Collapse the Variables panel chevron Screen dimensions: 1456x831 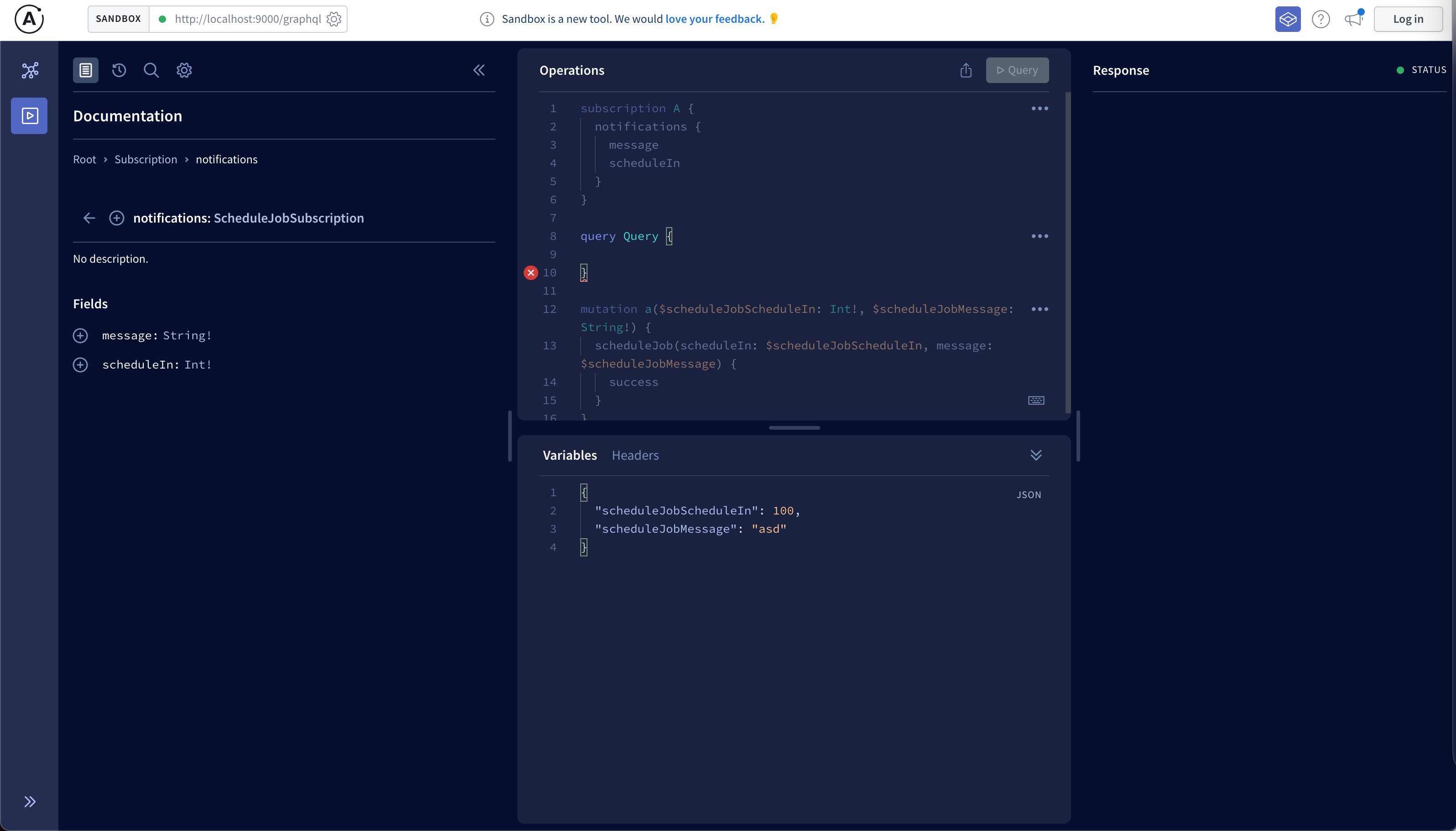1036,455
